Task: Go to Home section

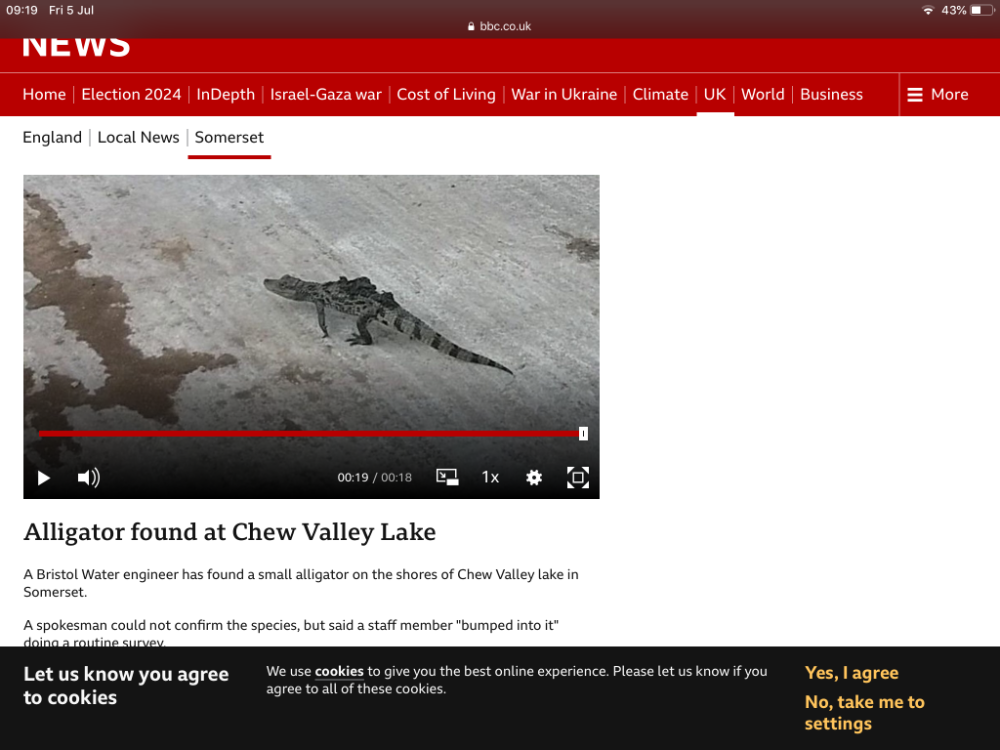Action: point(44,94)
